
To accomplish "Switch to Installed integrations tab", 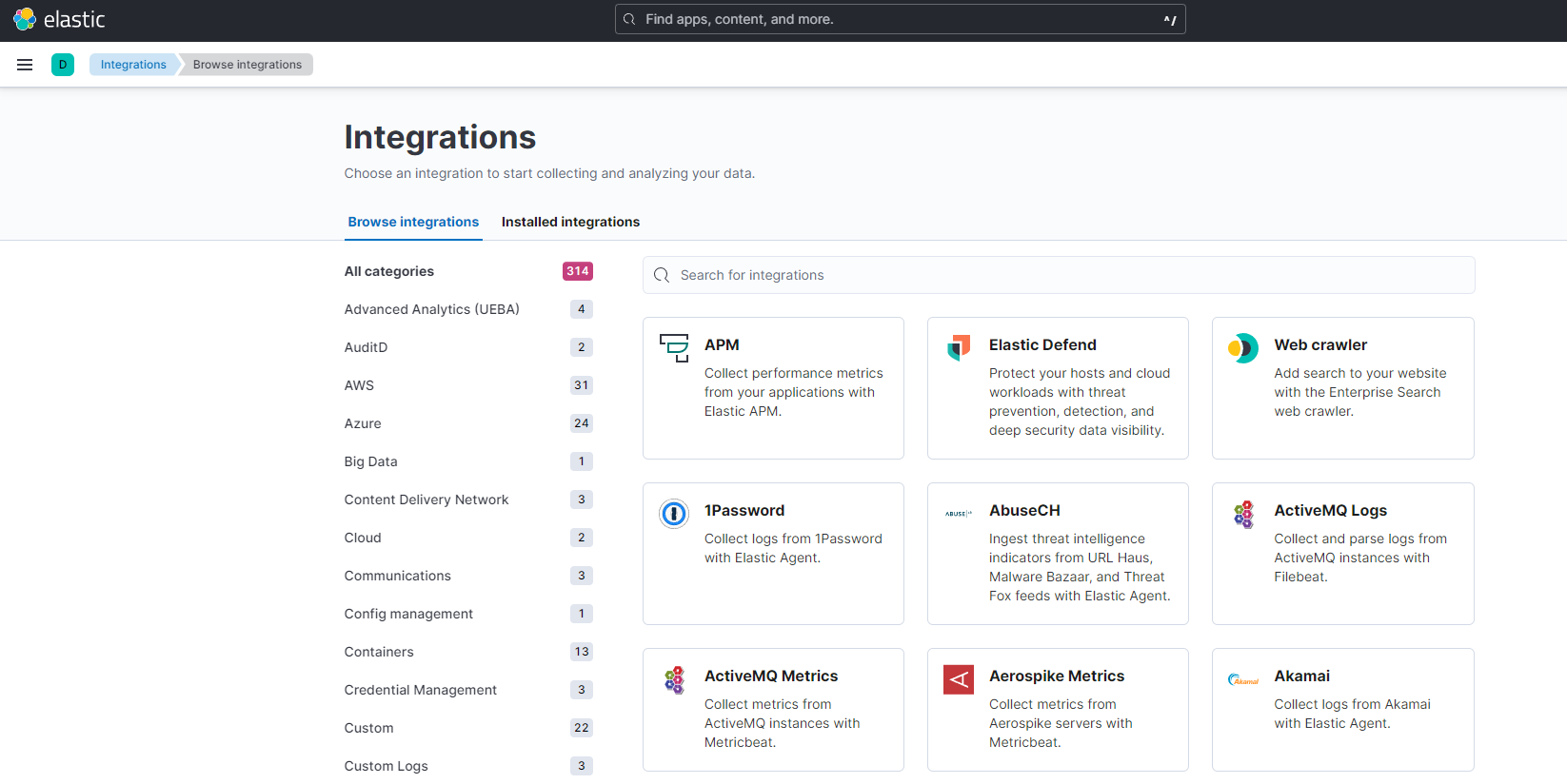I will point(570,222).
